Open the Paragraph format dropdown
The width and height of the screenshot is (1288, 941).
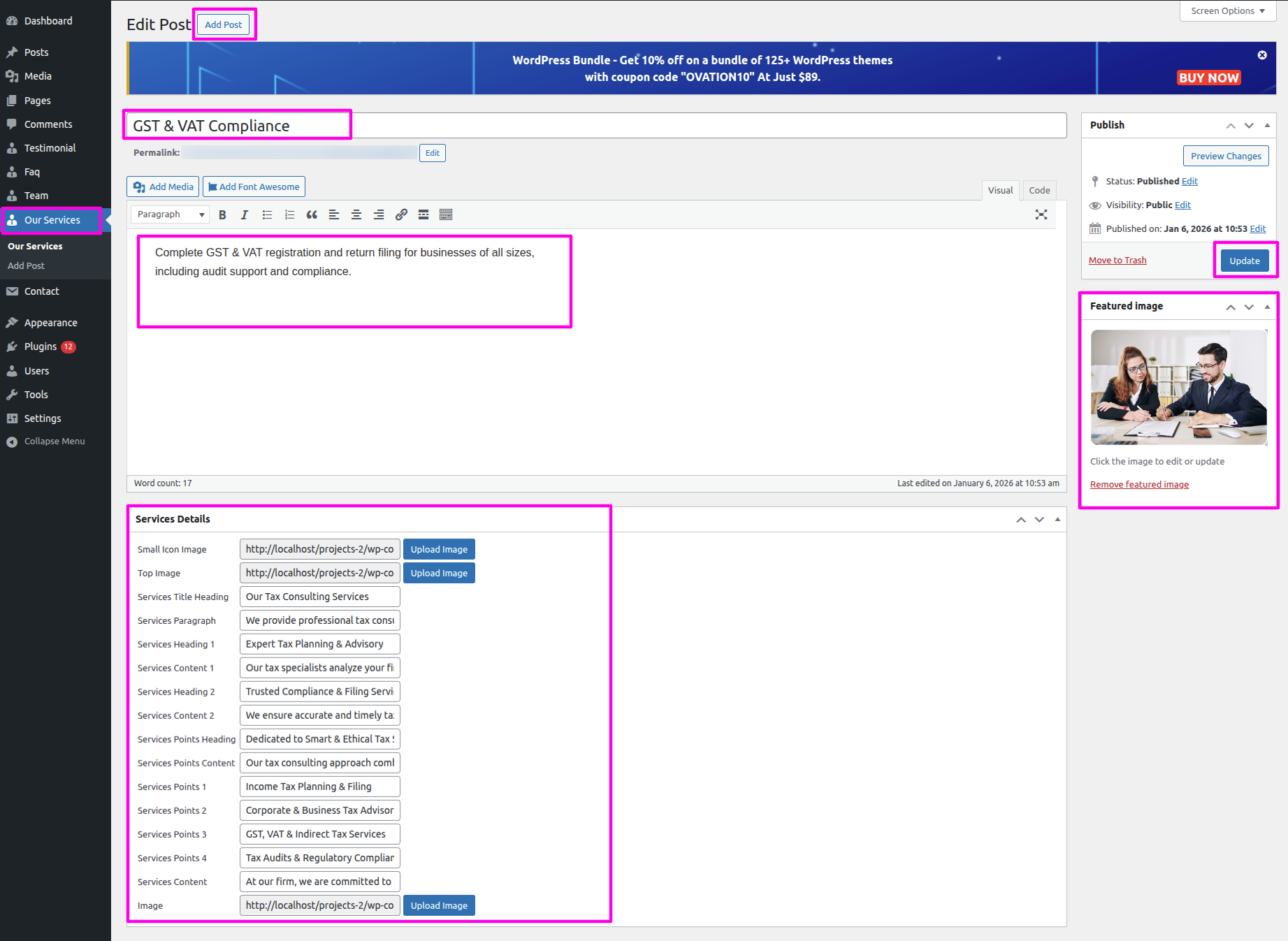(171, 214)
